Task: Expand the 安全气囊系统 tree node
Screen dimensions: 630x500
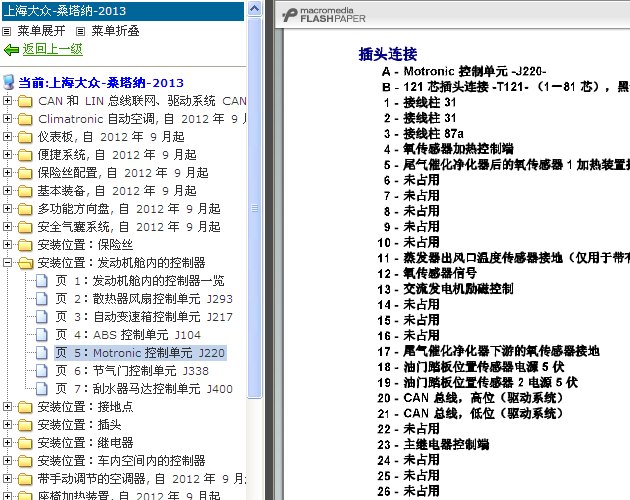Action: pos(7,226)
